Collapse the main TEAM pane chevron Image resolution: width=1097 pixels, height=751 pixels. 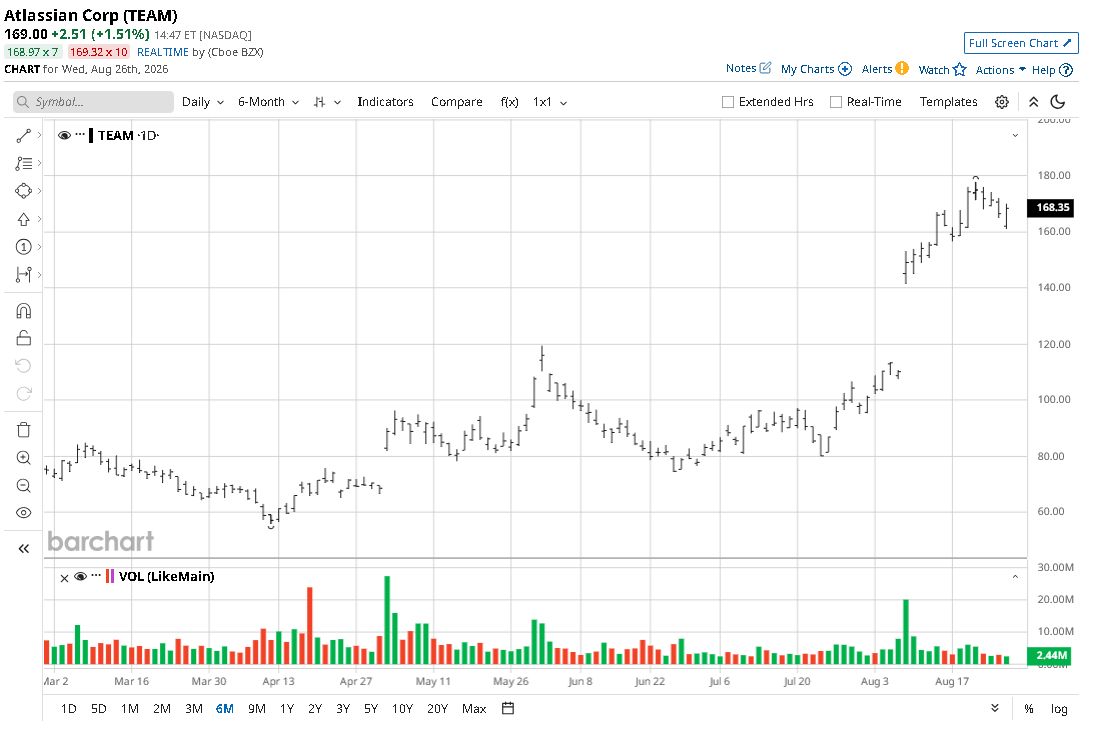[1015, 136]
